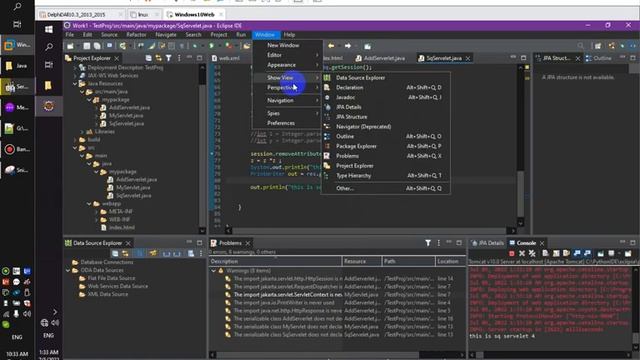Click Link with Editor icon in Project Explorer
640x360 pixels.
[158, 58]
